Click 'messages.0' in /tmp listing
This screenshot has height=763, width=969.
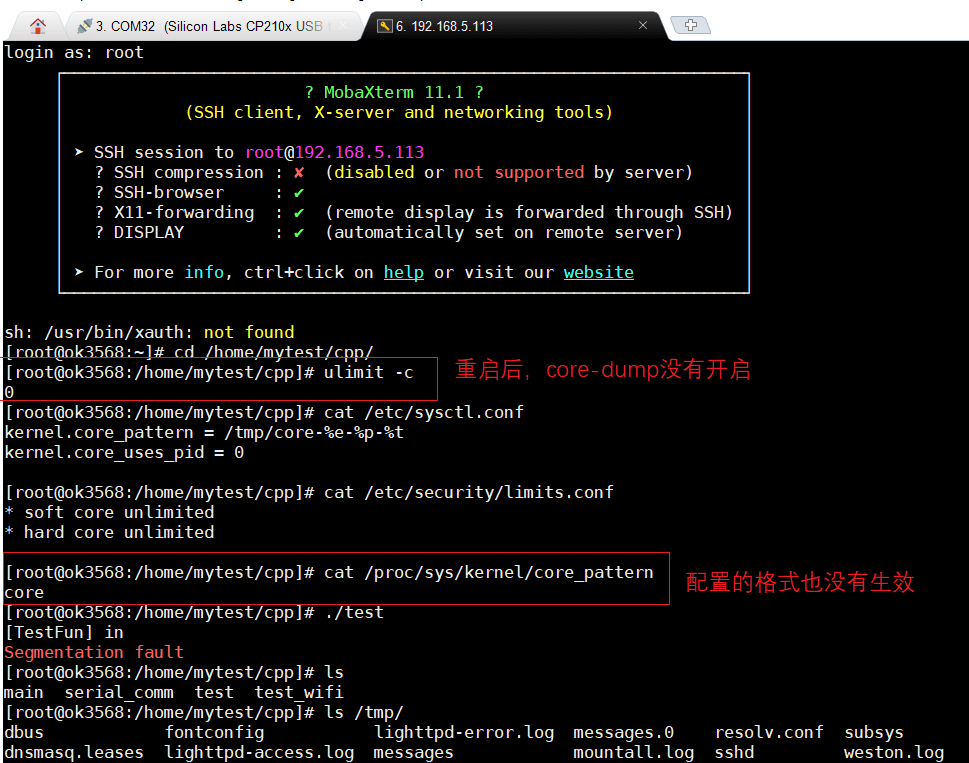click(623, 732)
